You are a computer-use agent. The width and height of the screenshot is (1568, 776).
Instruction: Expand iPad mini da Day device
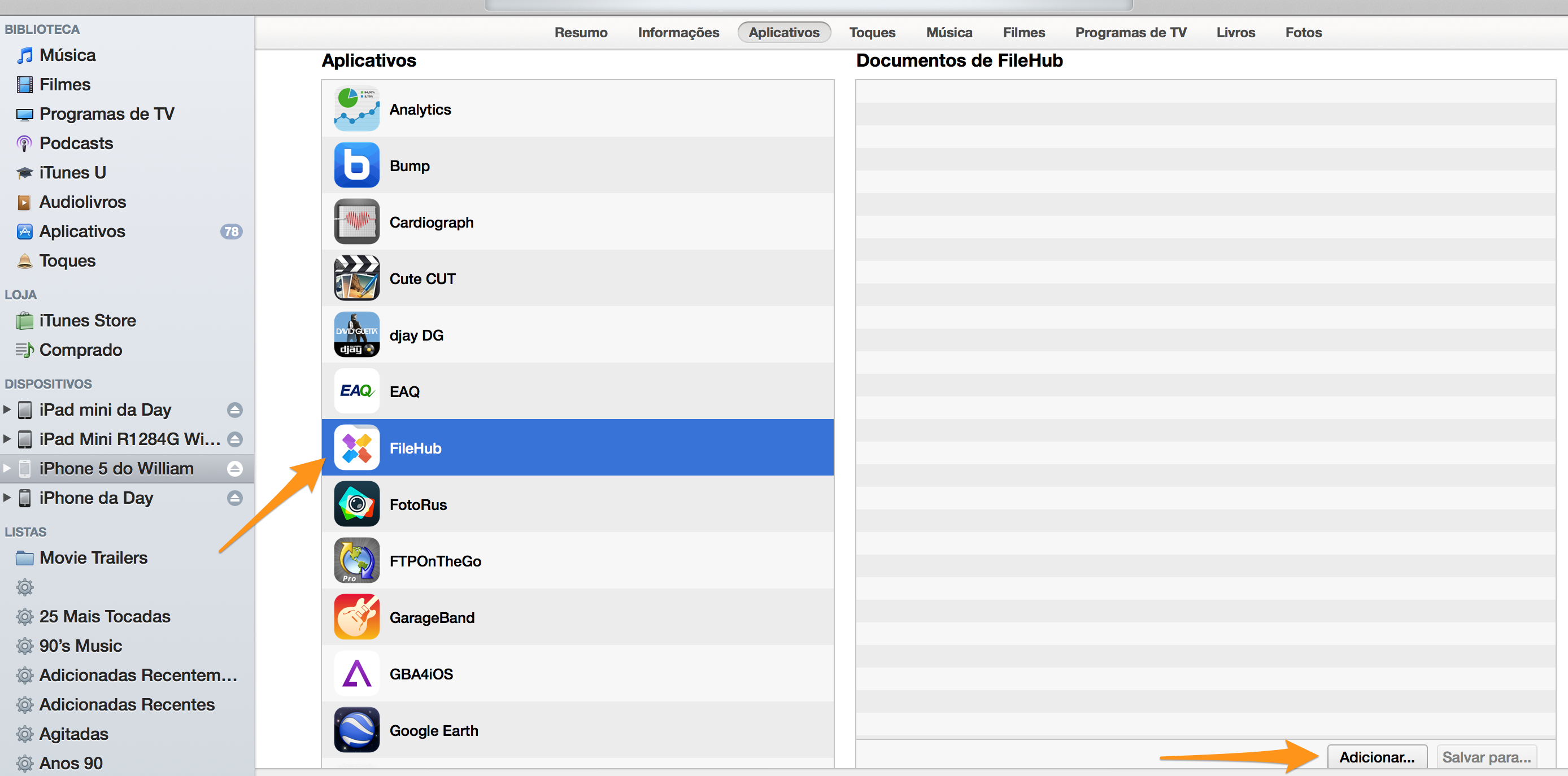[x=7, y=409]
